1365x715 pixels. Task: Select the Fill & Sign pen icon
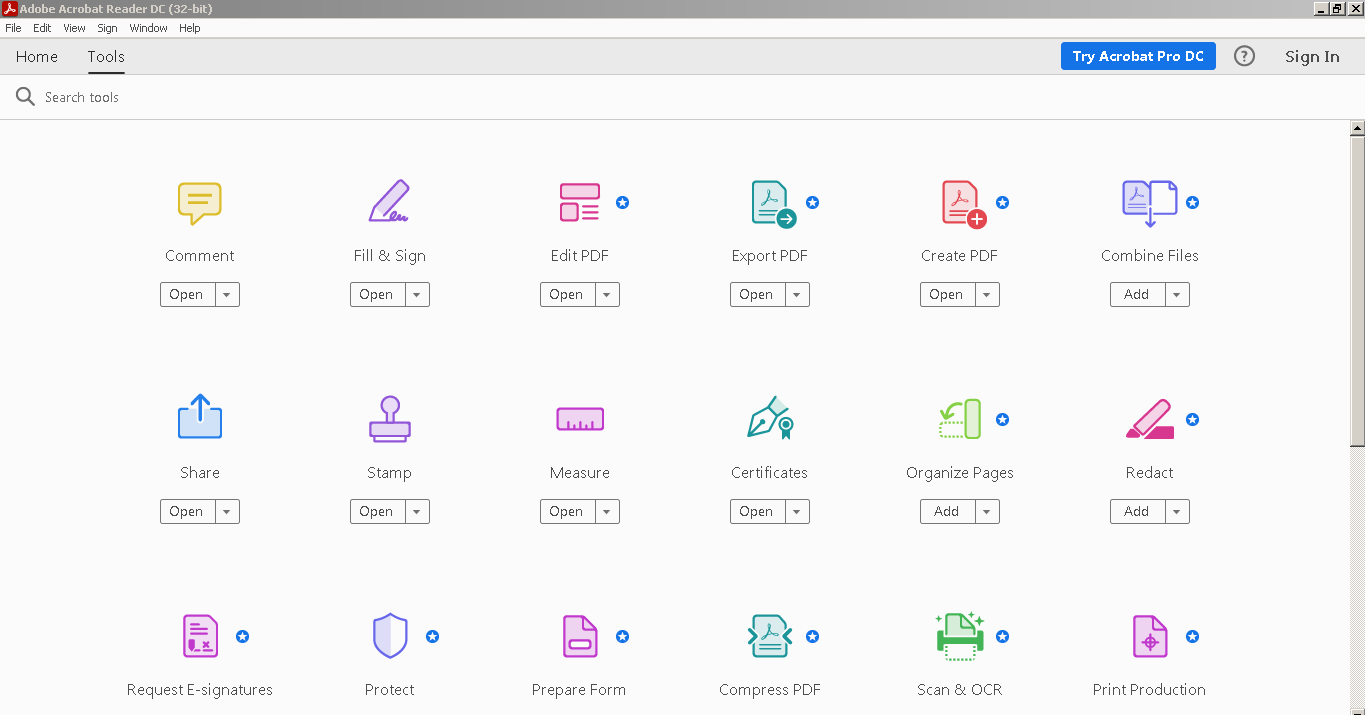[389, 201]
